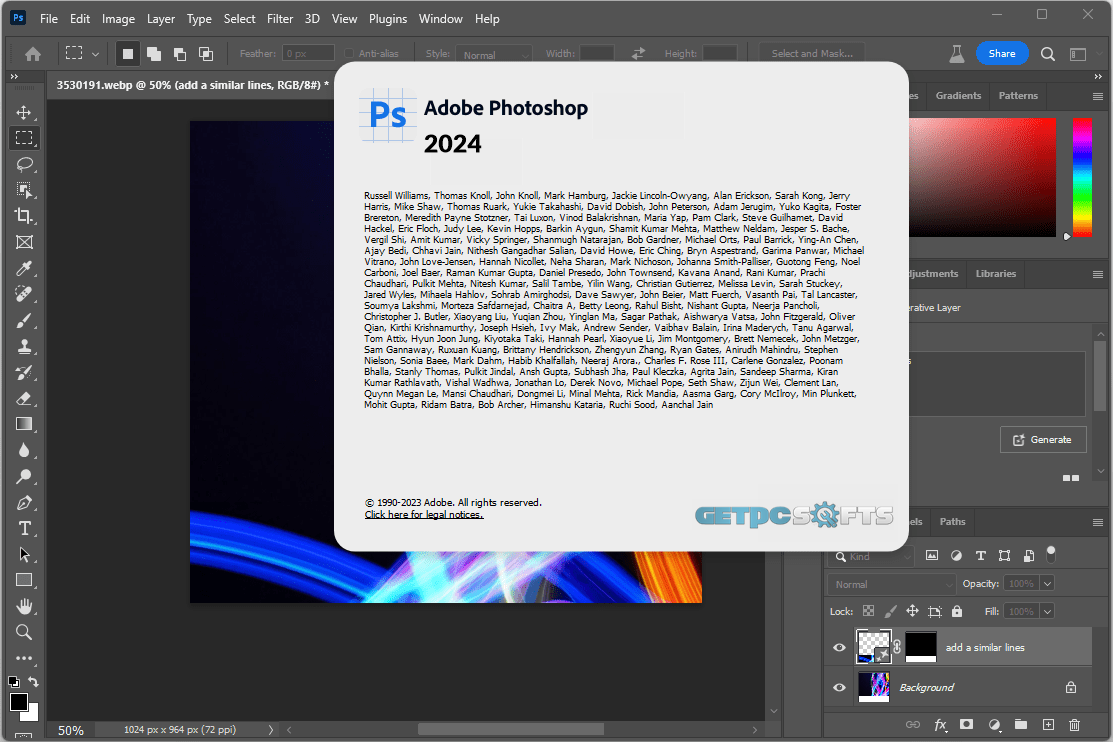The image size is (1113, 742).
Task: Select the Blur tool
Action: pyautogui.click(x=24, y=450)
